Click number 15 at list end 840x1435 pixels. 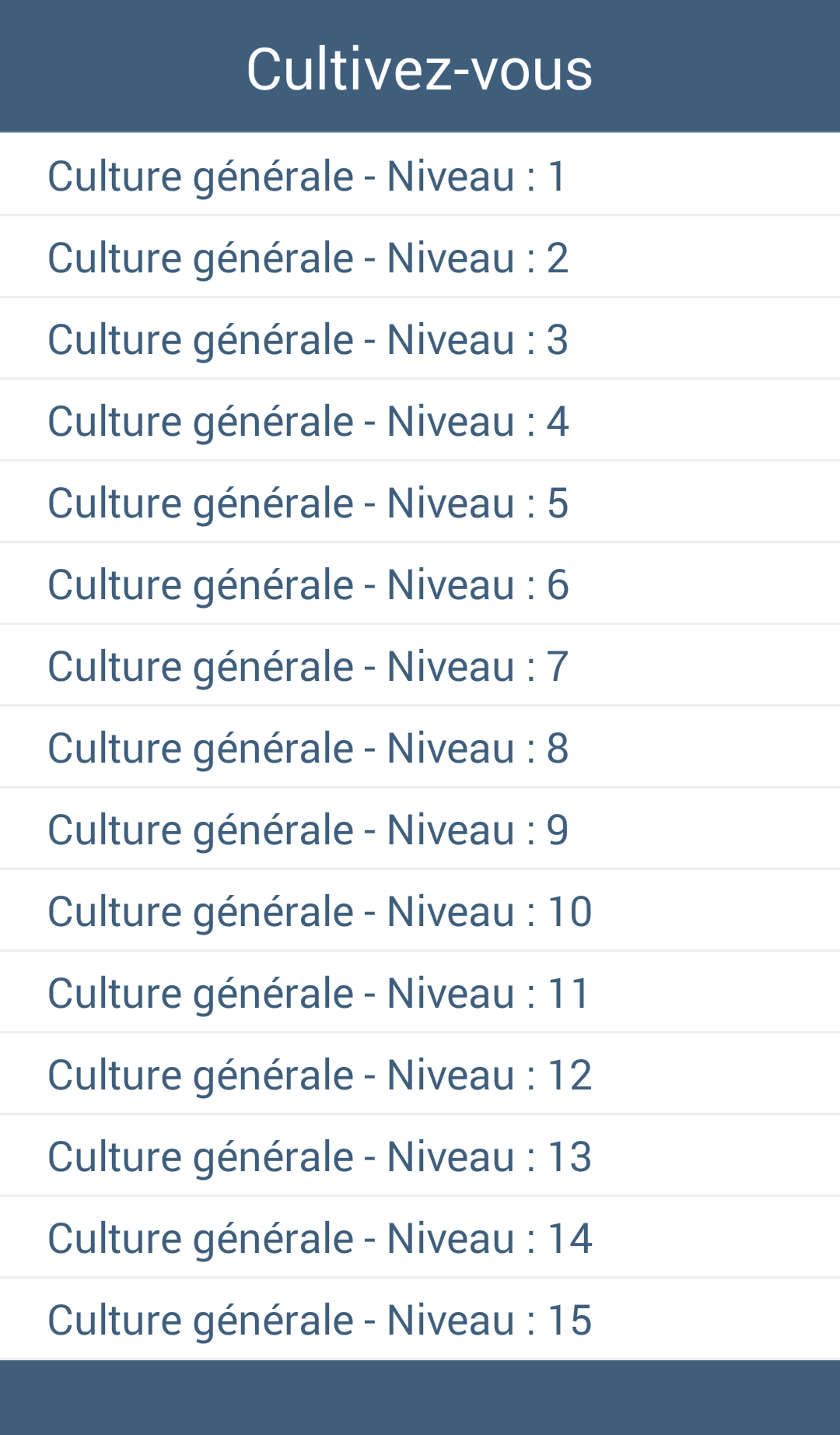[570, 1320]
